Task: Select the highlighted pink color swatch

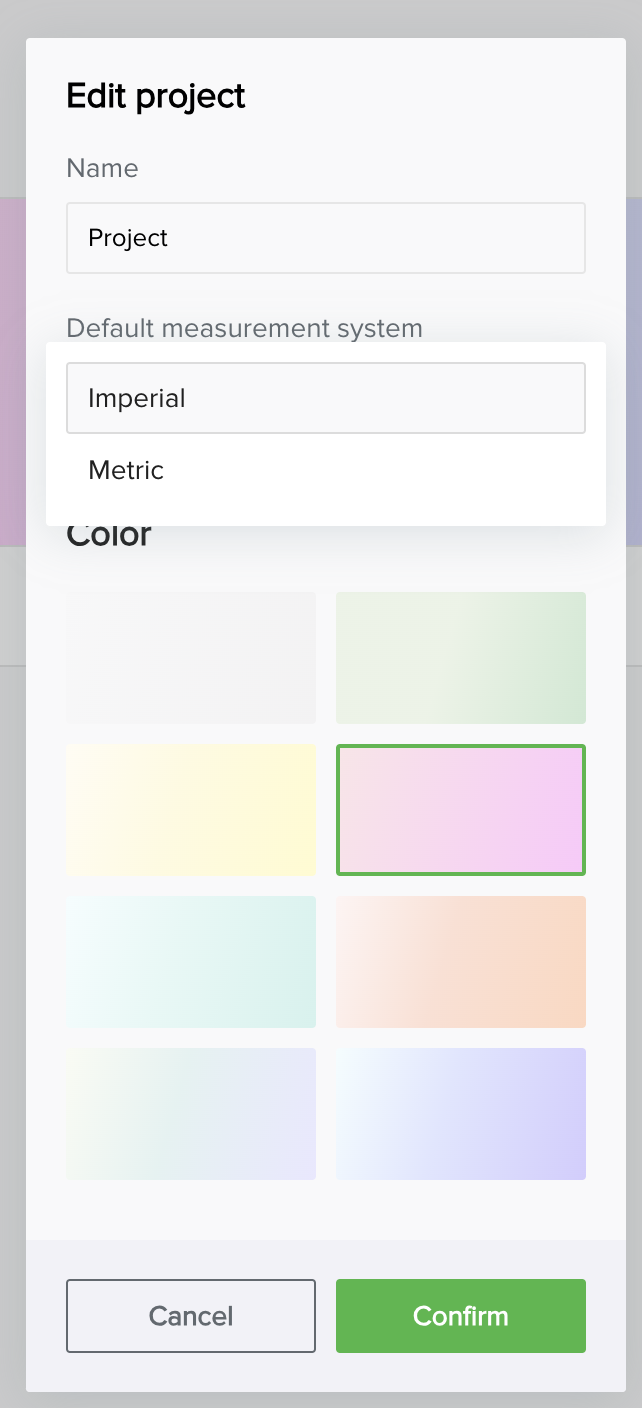Action: click(461, 810)
